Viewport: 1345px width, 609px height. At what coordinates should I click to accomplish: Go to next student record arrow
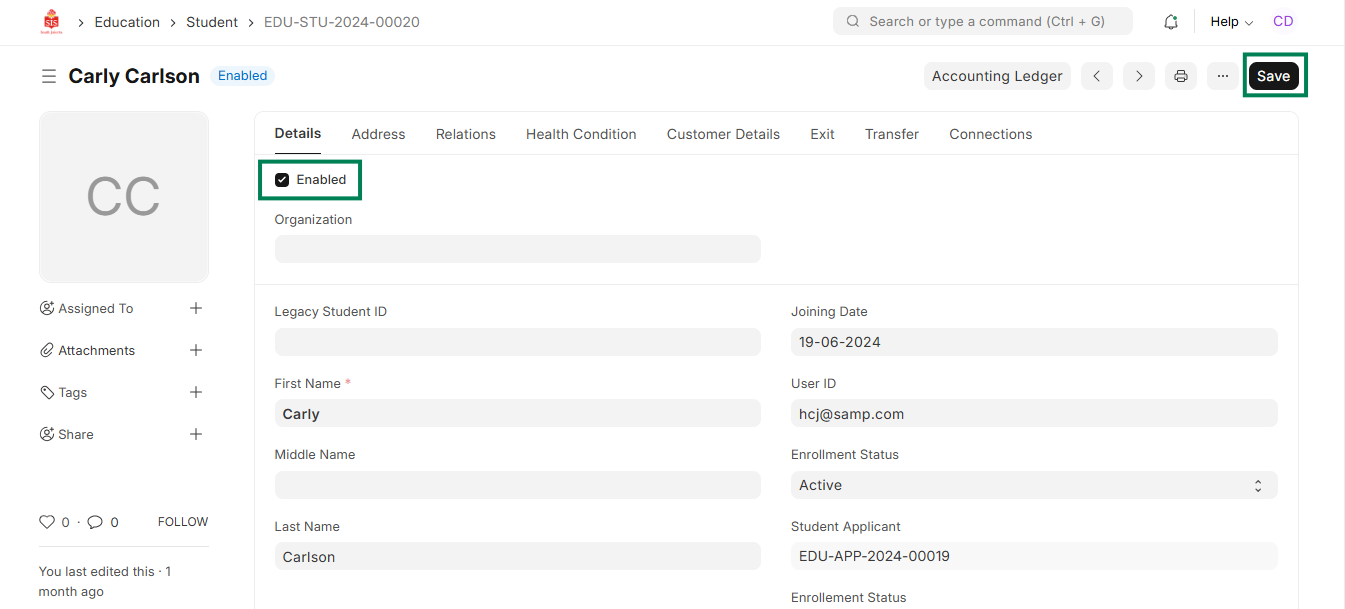(1138, 76)
